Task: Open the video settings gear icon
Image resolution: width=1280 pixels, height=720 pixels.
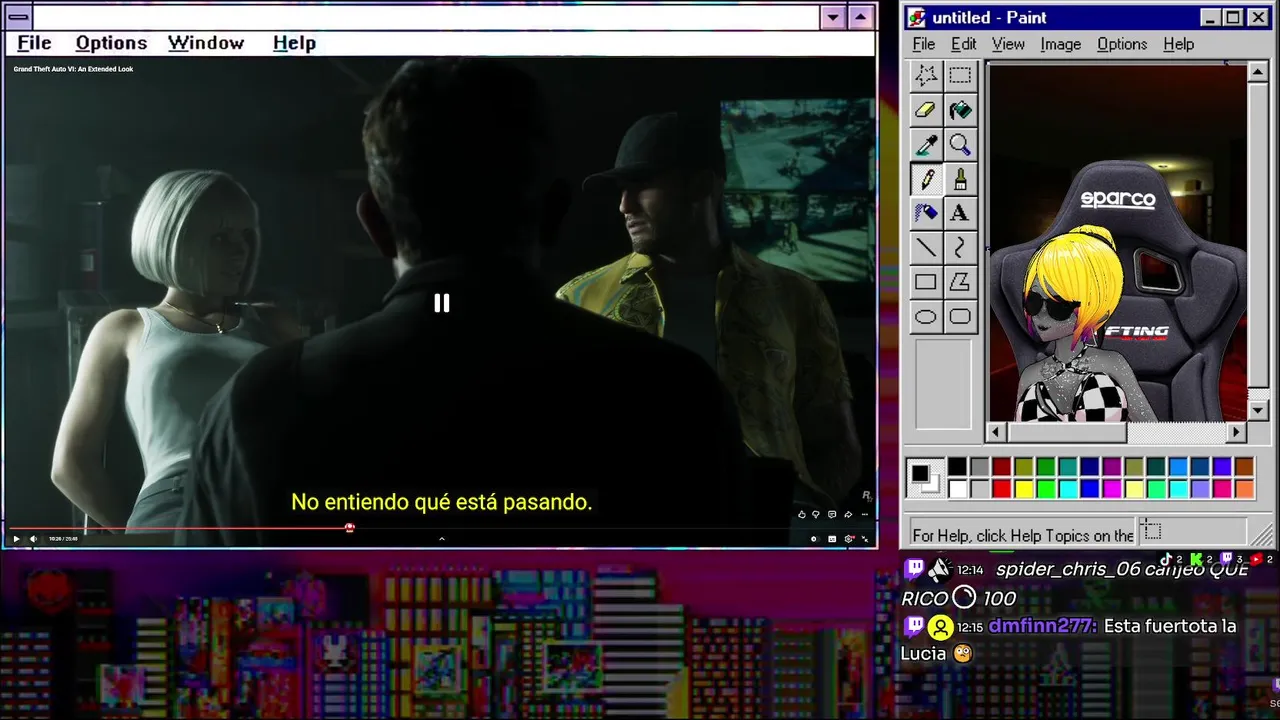Action: point(849,539)
